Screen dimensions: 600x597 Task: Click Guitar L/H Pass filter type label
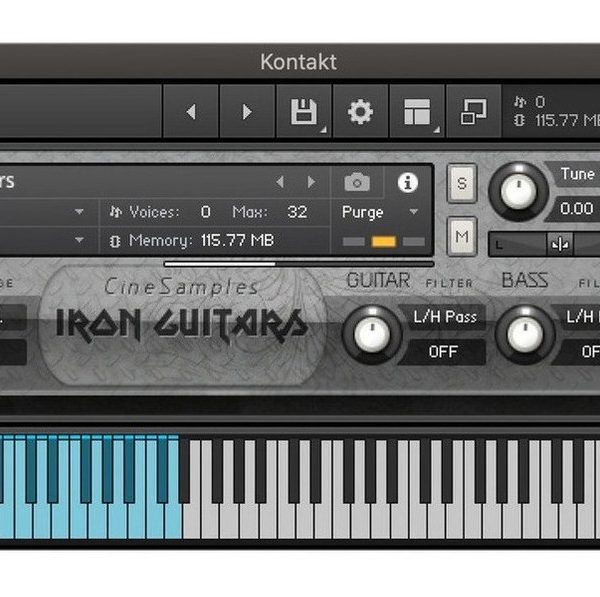pyautogui.click(x=445, y=317)
